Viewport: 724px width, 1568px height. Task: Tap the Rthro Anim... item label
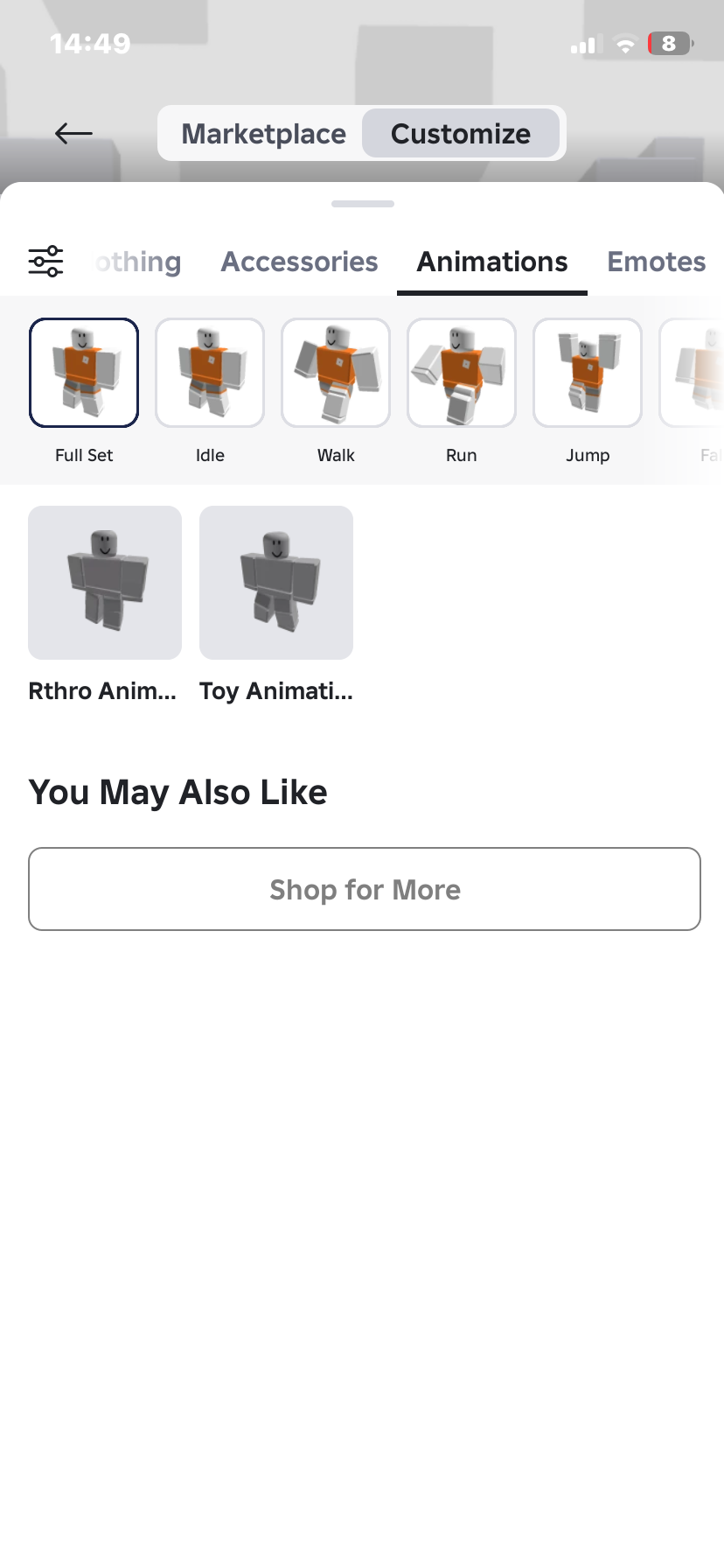pyautogui.click(x=102, y=691)
